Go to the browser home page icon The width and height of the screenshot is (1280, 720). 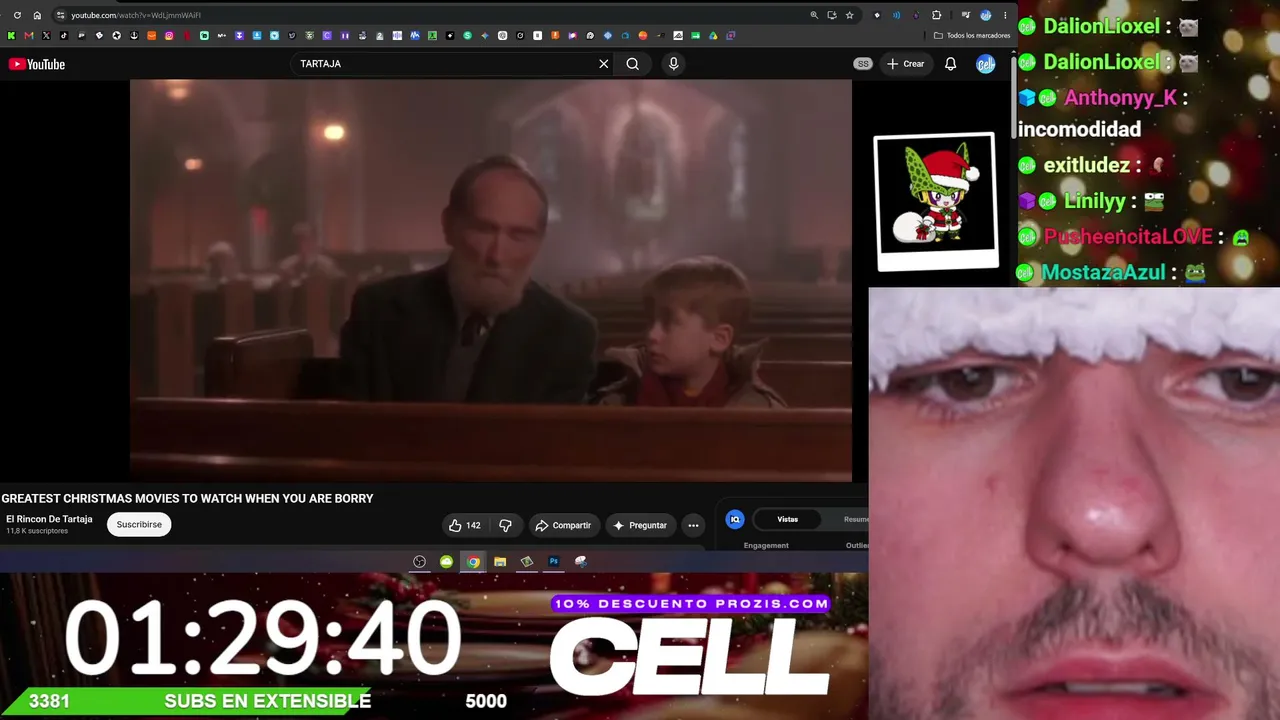tap(37, 15)
